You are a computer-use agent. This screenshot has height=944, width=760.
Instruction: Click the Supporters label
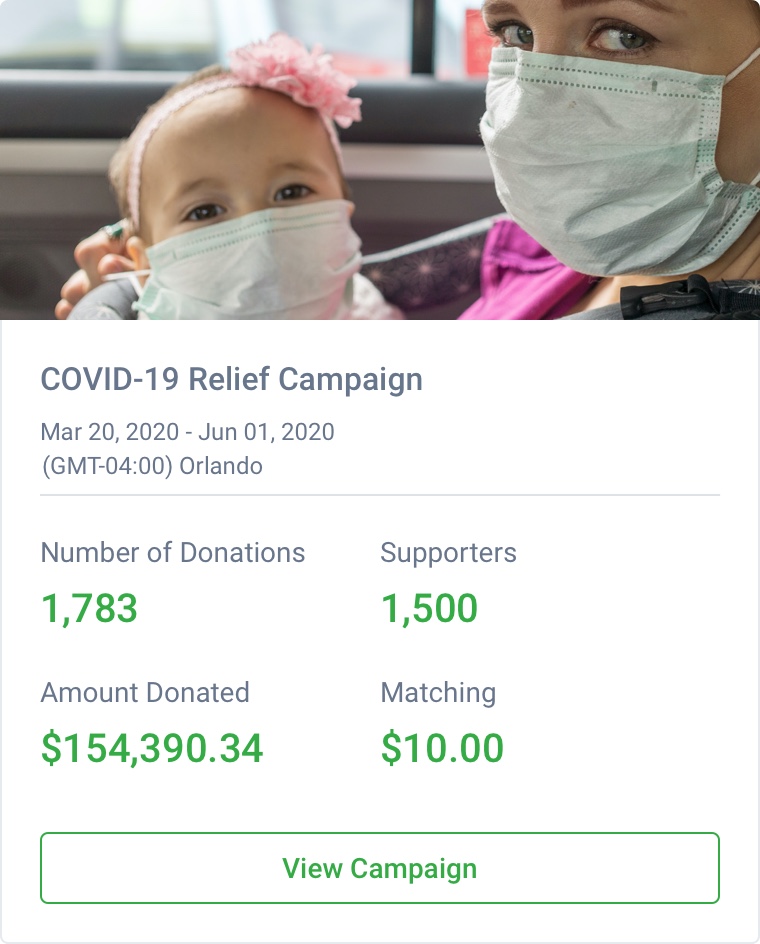(448, 552)
